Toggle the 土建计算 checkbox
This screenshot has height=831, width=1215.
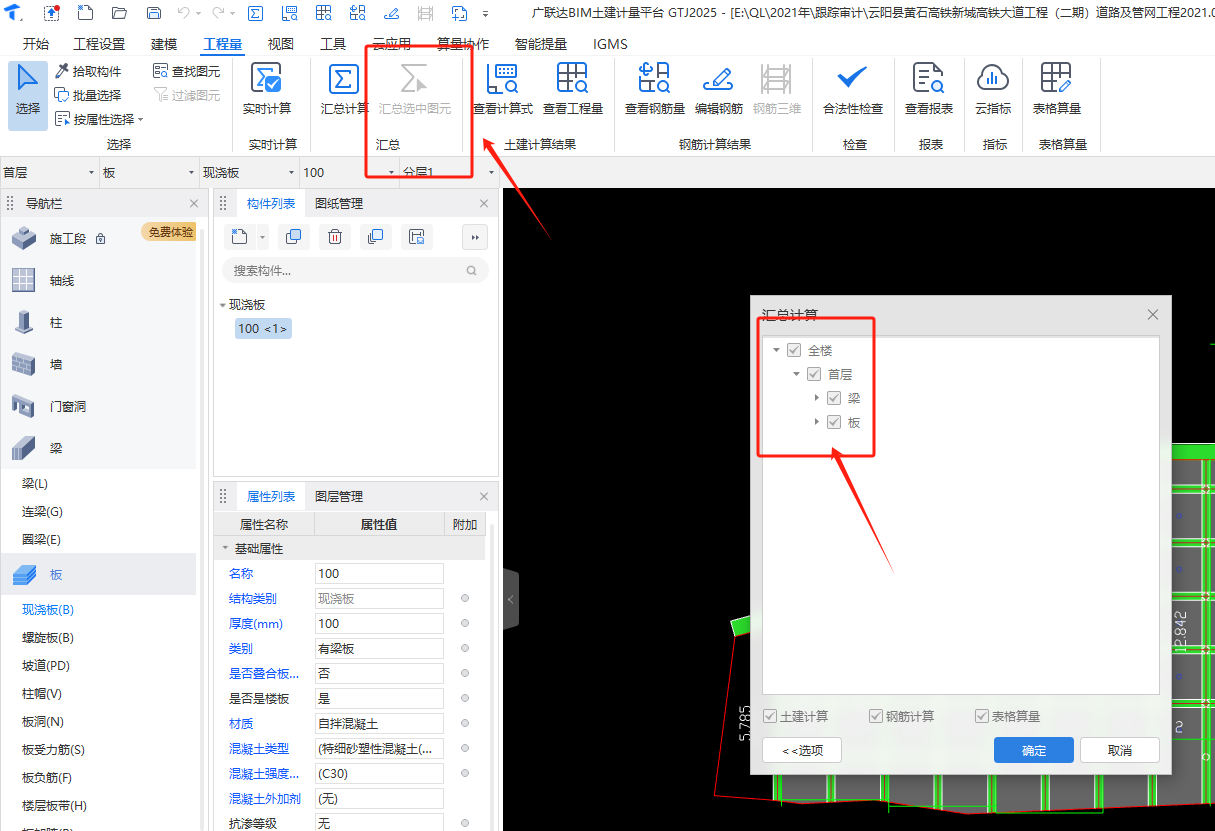click(x=770, y=716)
